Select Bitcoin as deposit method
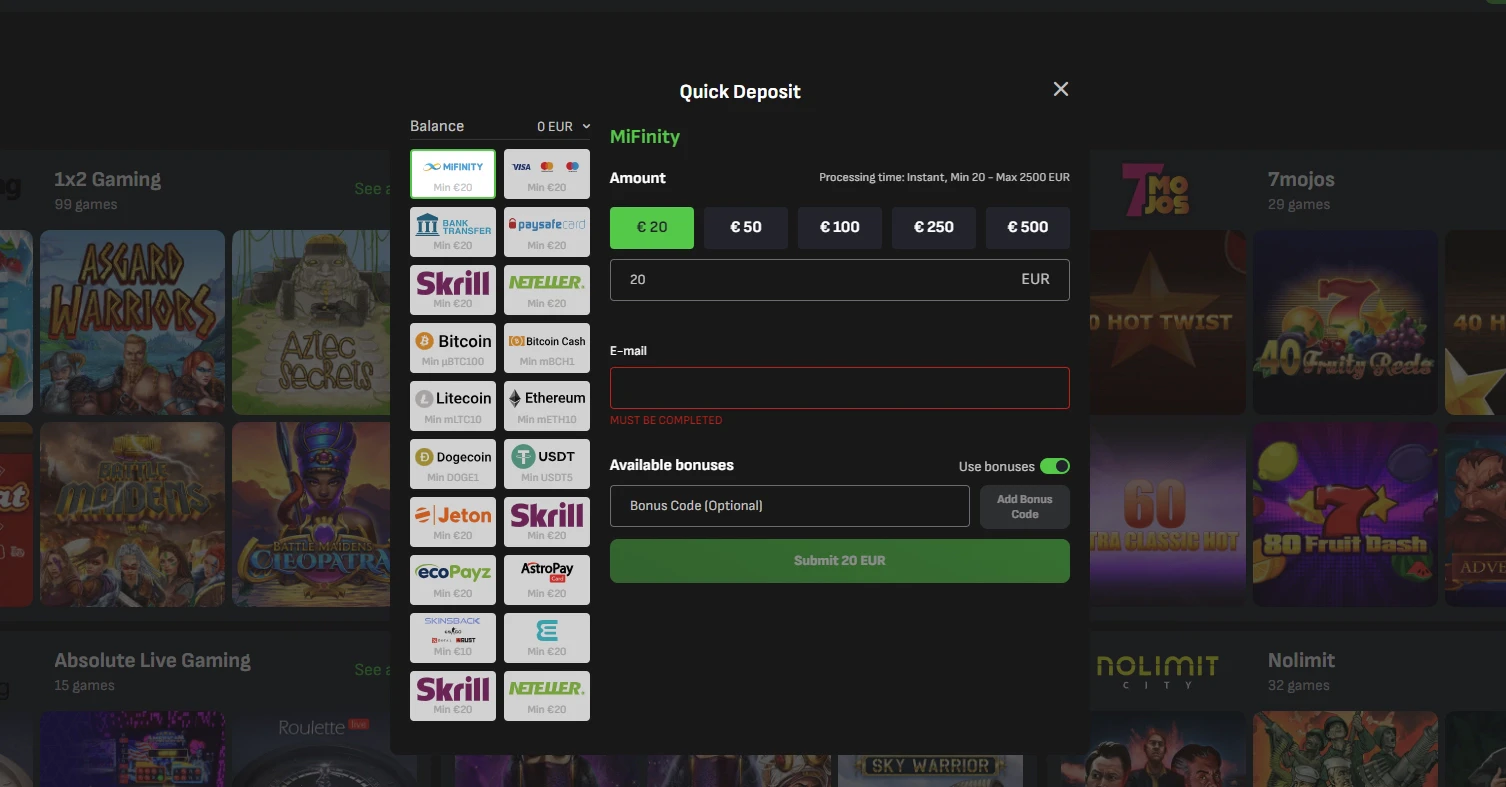 [453, 348]
